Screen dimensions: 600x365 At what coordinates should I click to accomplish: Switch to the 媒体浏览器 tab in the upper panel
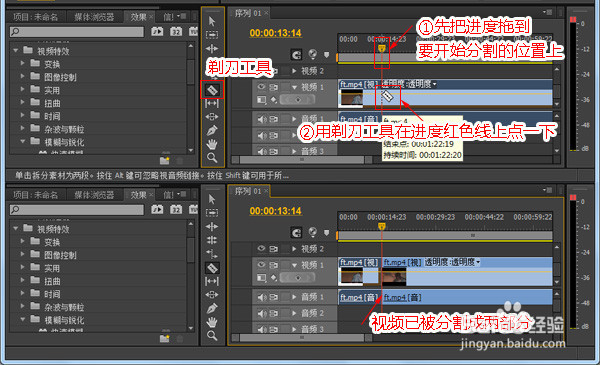(x=94, y=17)
